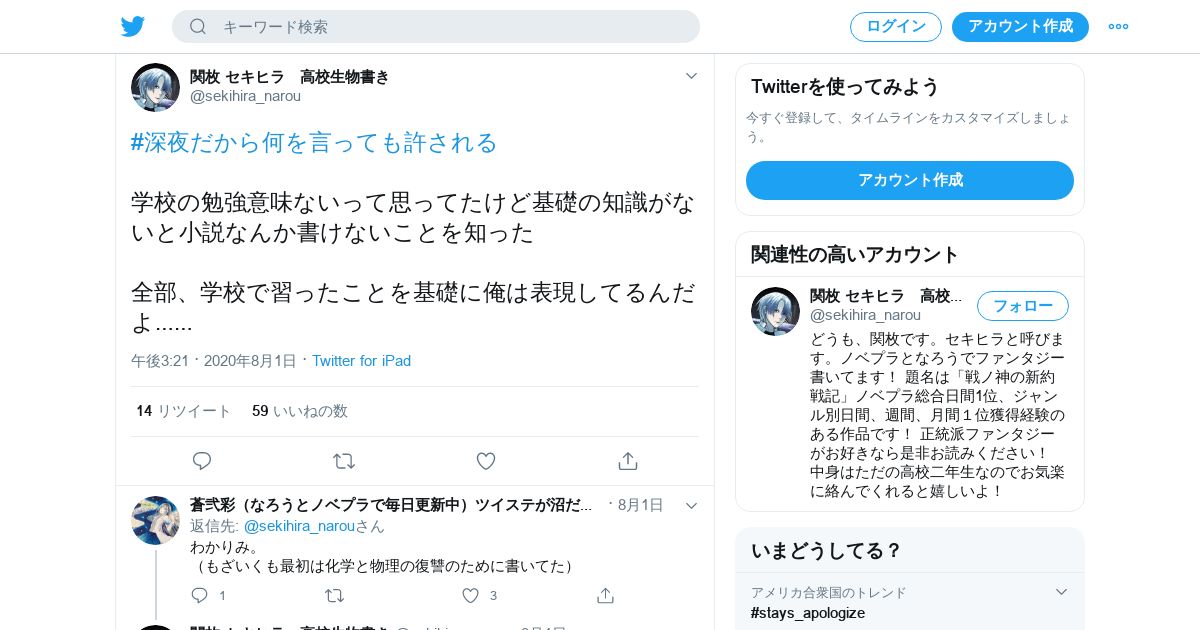Expand the trends section chevron
The image size is (1200, 630).
point(1062,592)
